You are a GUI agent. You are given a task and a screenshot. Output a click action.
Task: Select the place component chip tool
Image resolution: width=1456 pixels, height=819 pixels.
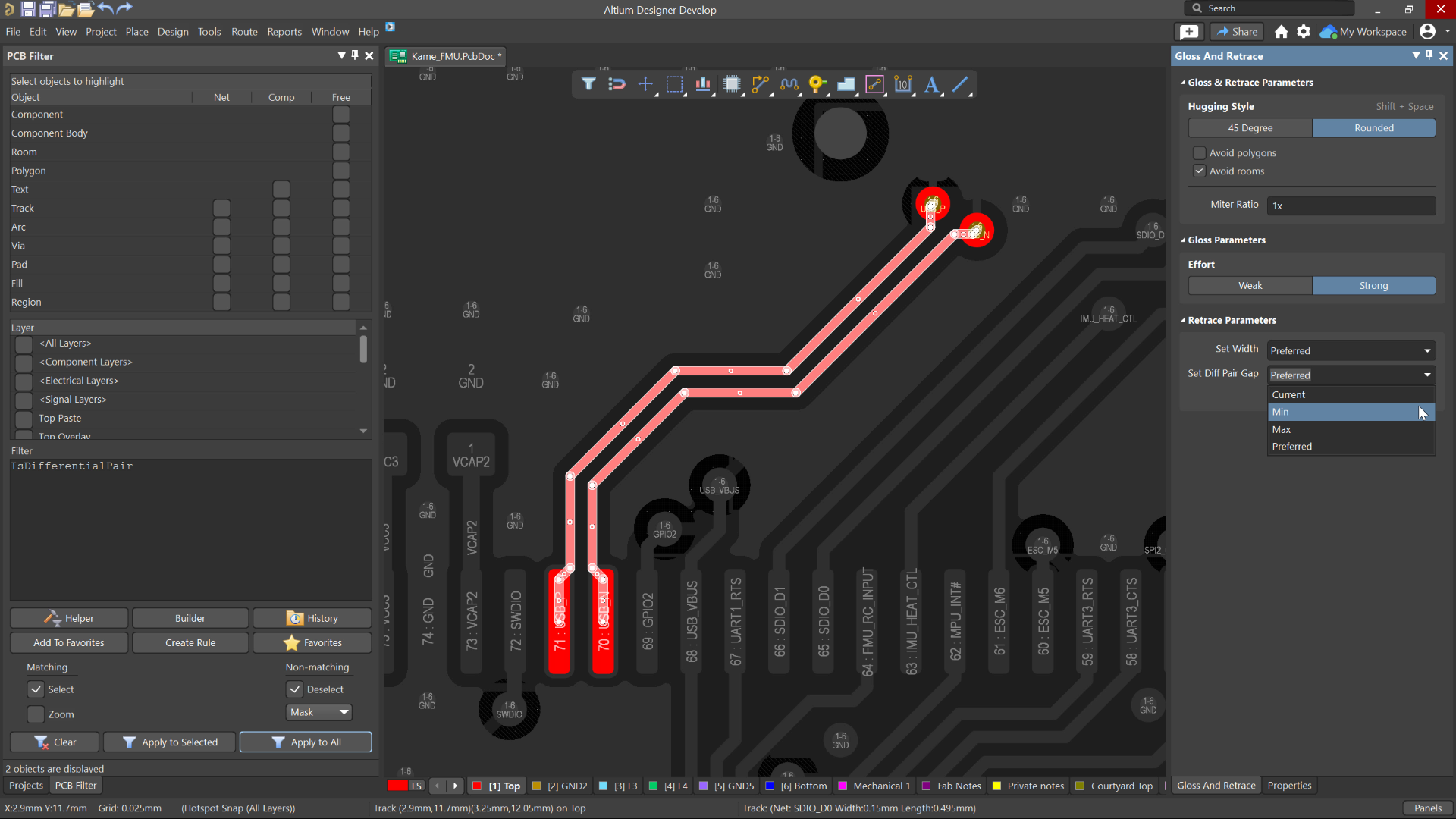[732, 84]
